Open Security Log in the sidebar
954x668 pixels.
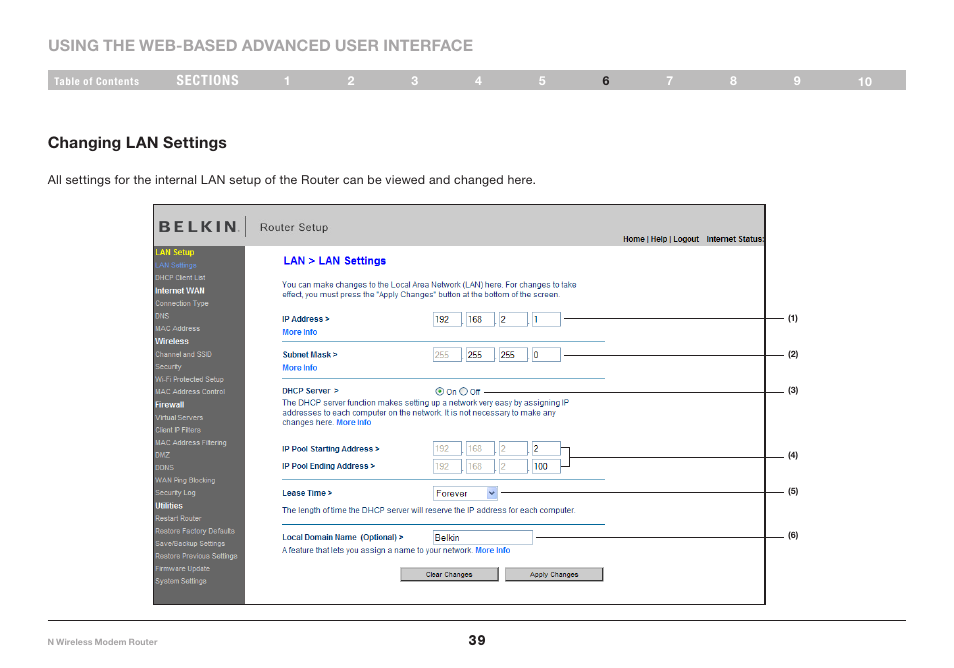[x=175, y=493]
